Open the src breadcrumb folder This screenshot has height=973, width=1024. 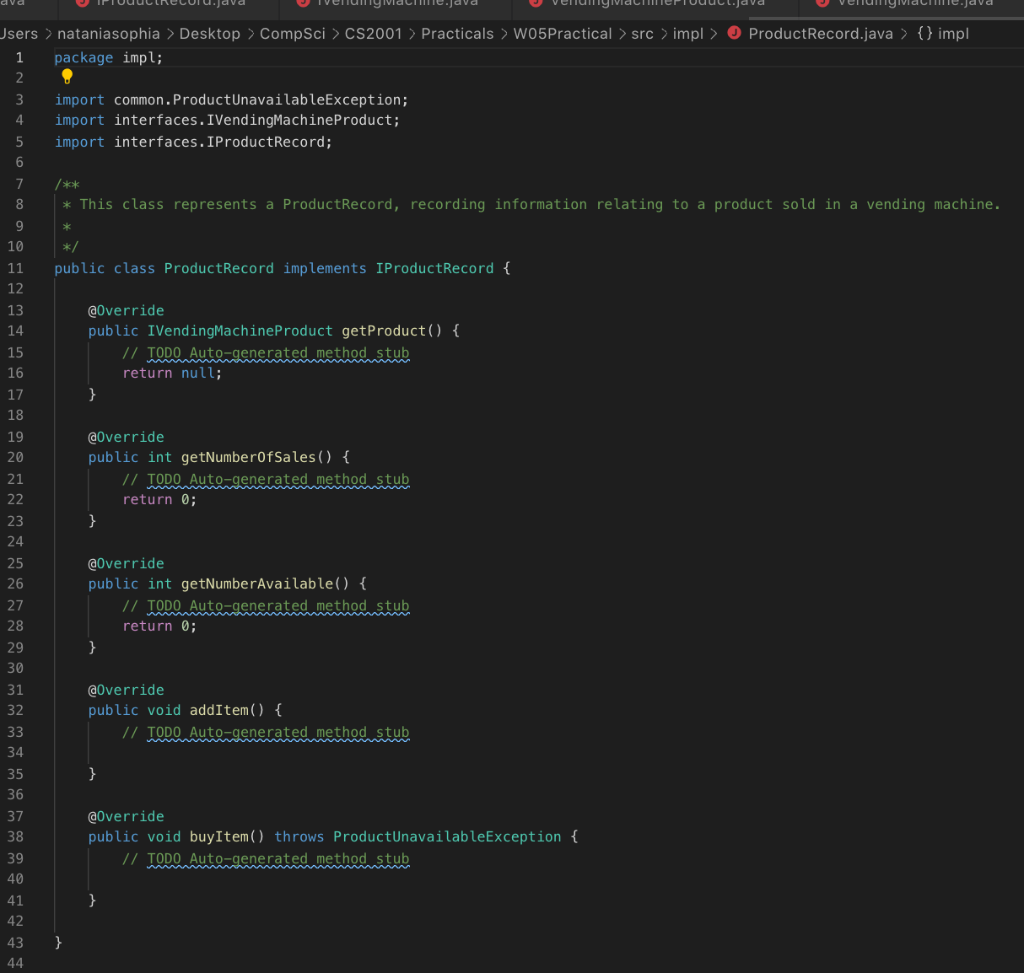coord(642,34)
